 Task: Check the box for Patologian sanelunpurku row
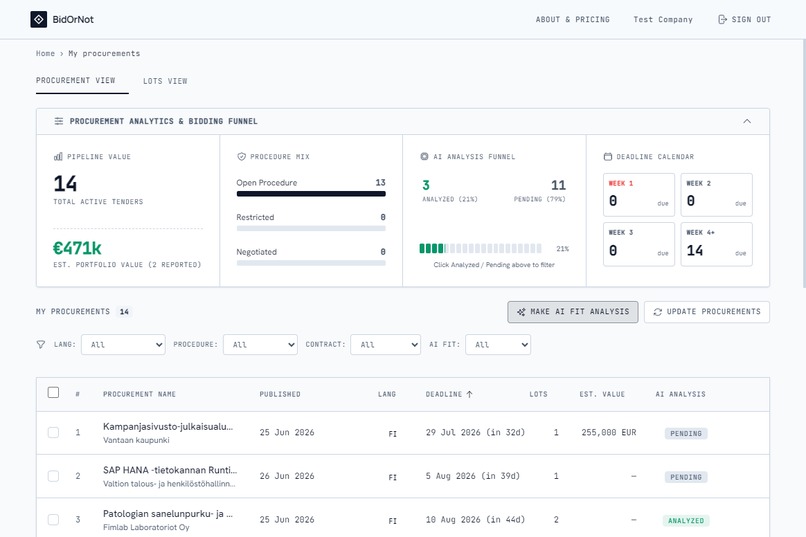53,520
